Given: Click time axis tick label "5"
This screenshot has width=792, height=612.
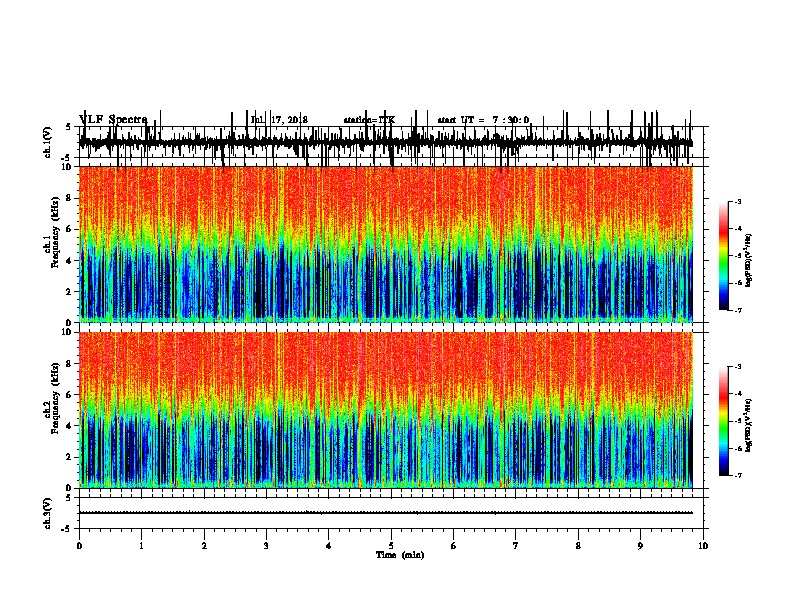Looking at the screenshot, I should click(x=391, y=546).
